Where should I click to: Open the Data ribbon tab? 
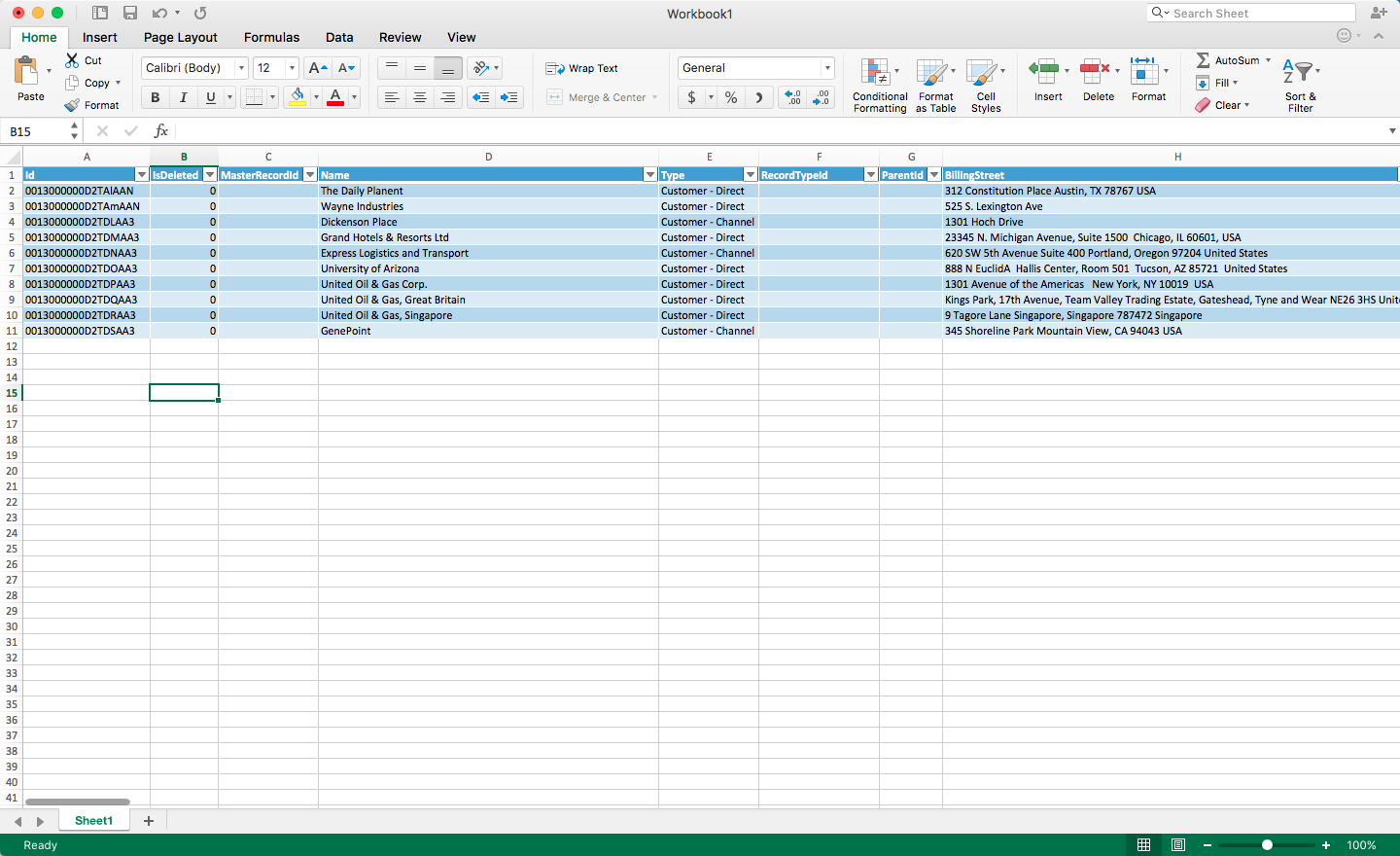339,37
